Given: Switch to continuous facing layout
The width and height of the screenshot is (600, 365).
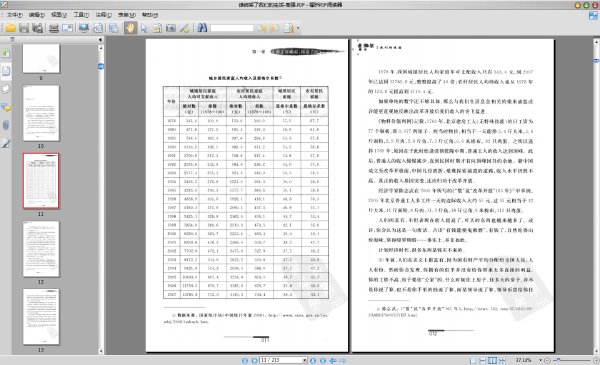Looking at the screenshot, I should (502, 360).
